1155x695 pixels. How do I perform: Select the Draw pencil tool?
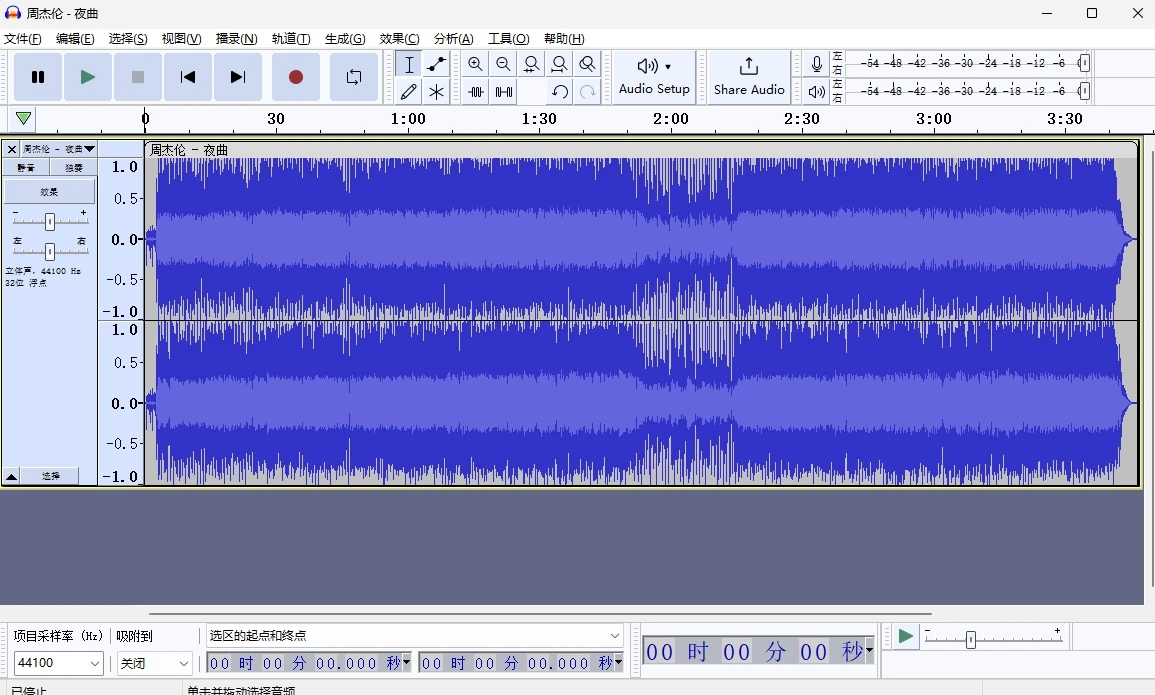[408, 92]
